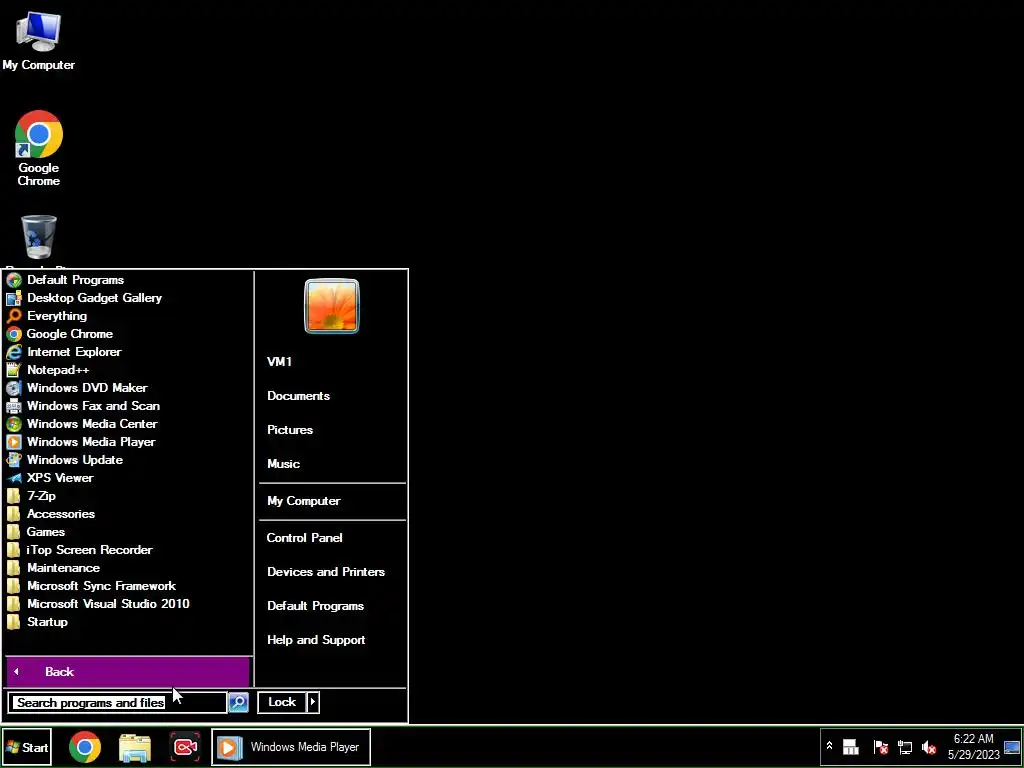Expand Microsoft Visual Studio 2010 folder

click(129, 604)
